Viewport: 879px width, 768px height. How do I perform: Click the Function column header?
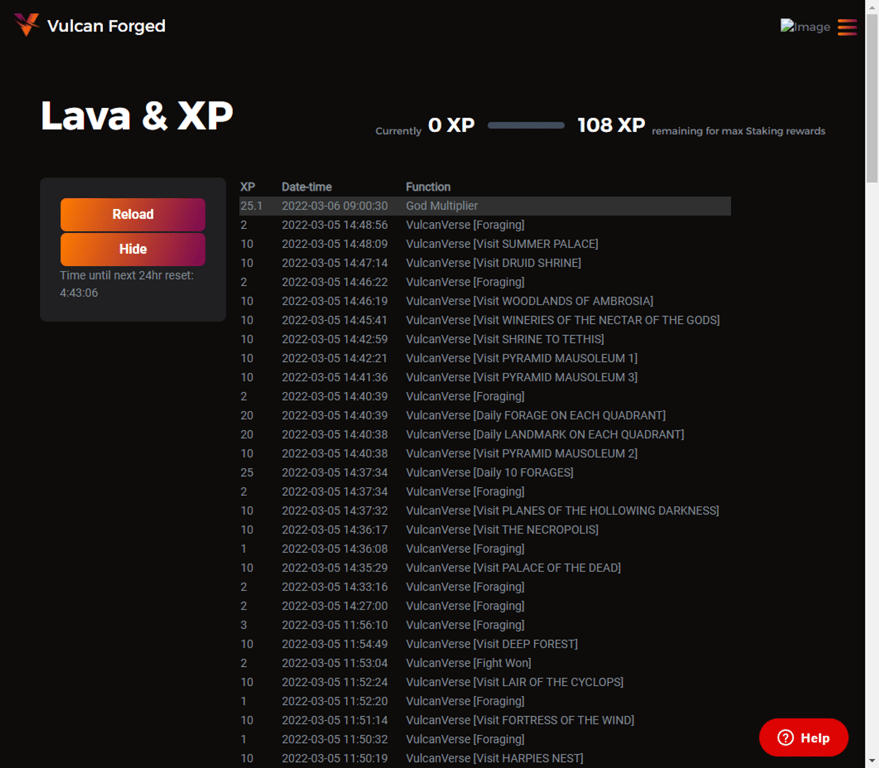(x=428, y=187)
